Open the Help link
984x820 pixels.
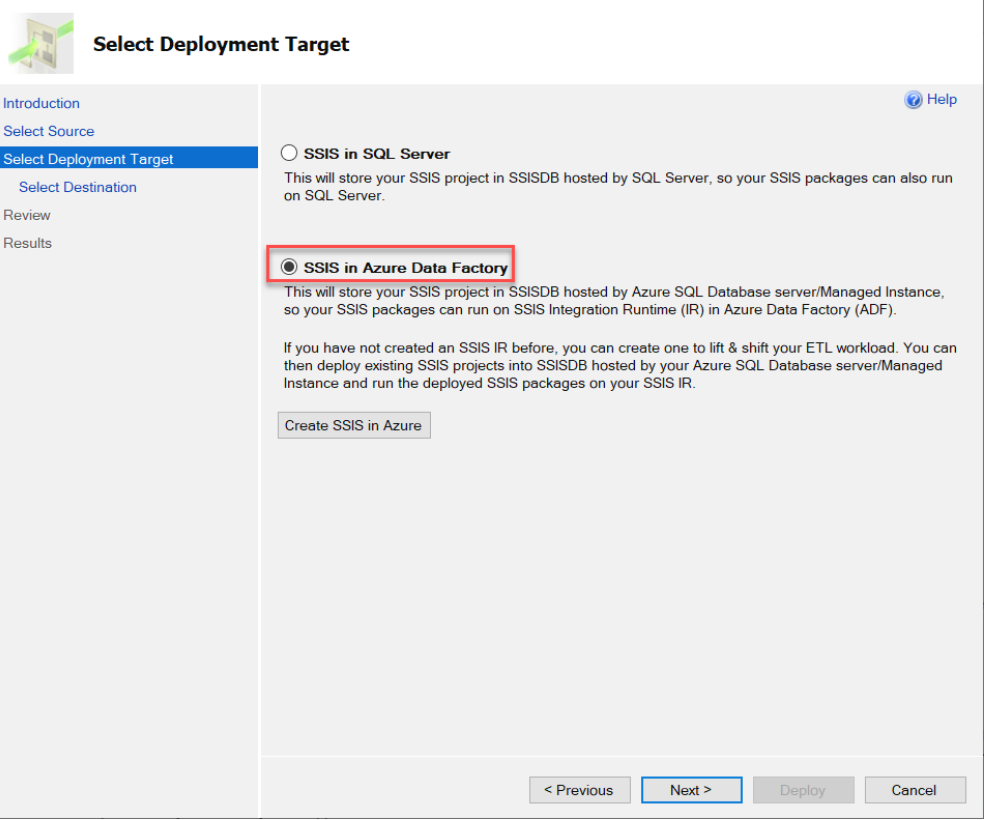(941, 99)
